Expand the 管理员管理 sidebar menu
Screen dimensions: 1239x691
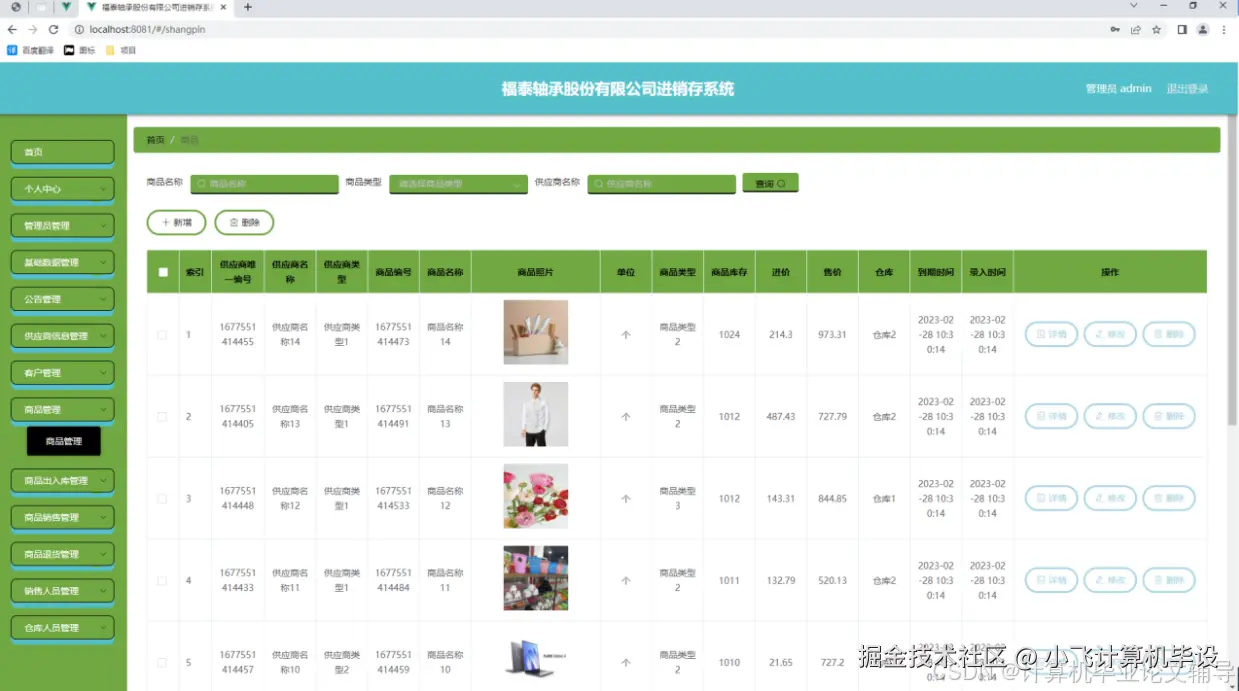point(62,225)
